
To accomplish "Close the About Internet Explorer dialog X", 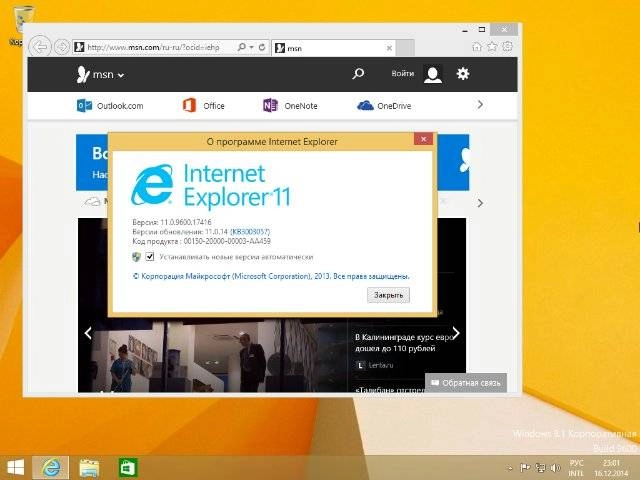I will point(423,139).
